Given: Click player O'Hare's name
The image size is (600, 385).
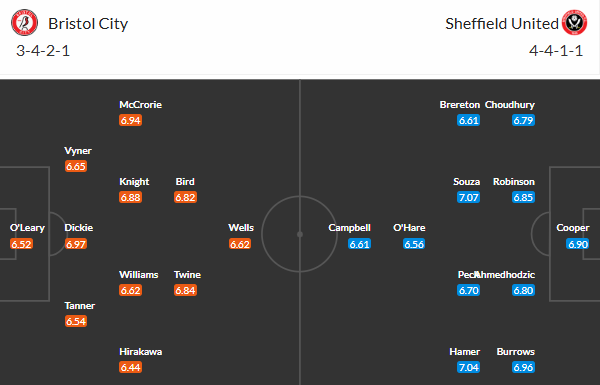Looking at the screenshot, I should (x=409, y=228).
